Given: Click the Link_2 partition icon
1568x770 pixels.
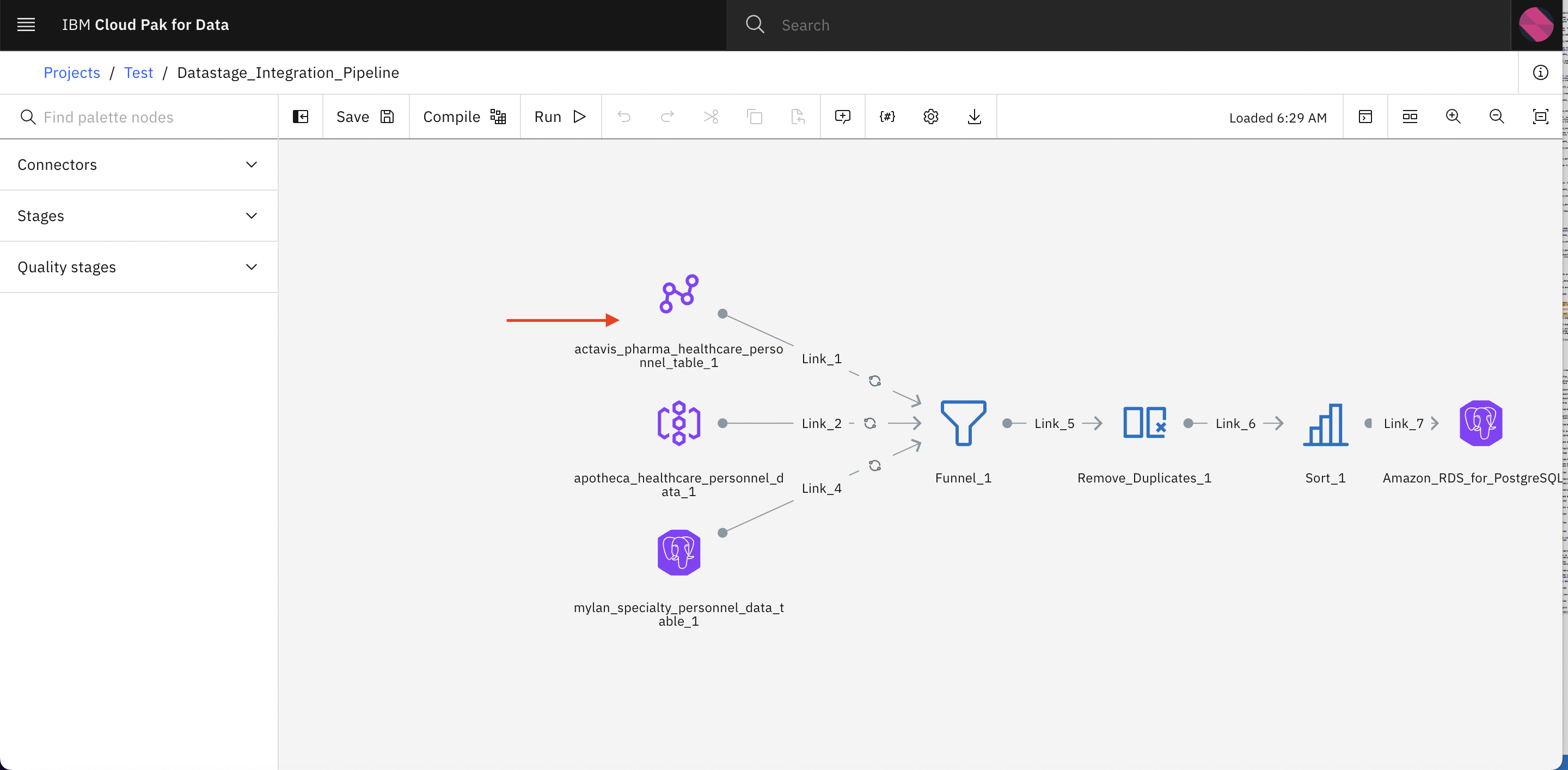Looking at the screenshot, I should point(870,423).
